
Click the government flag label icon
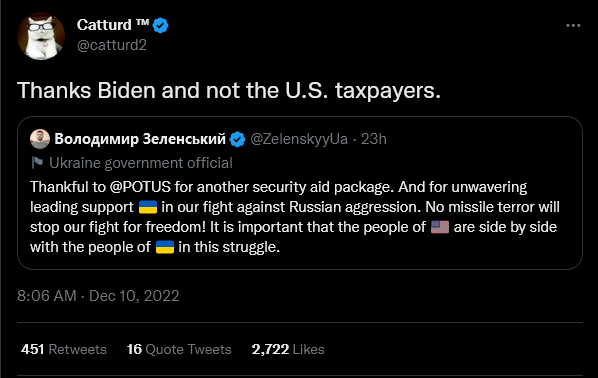pyautogui.click(x=37, y=162)
